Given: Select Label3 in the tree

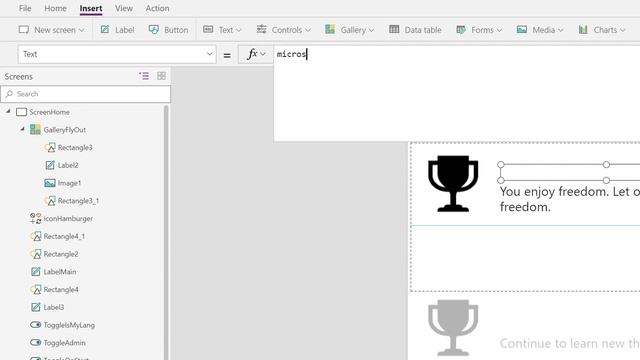Looking at the screenshot, I should click(54, 307).
